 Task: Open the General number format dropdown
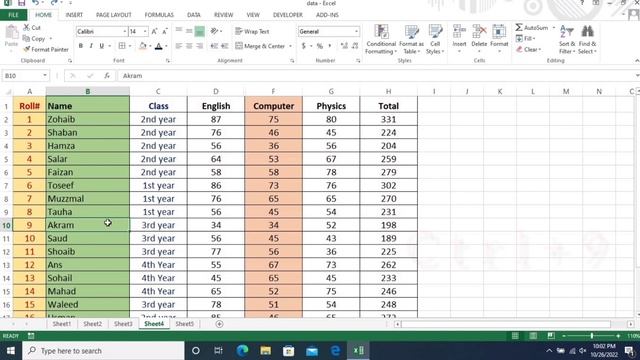click(x=356, y=31)
